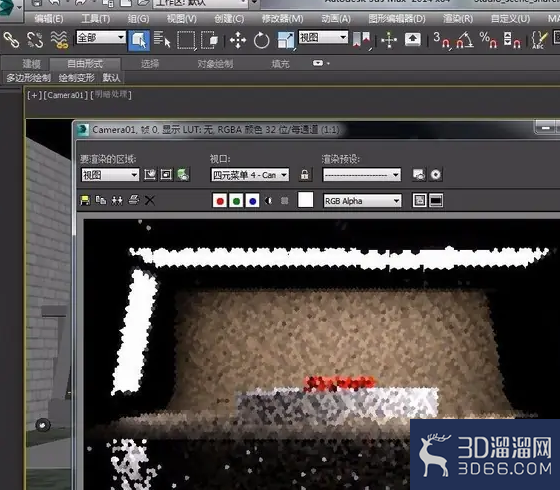Toggle Spinner Snap
This screenshot has width=560, height=490.
[511, 40]
